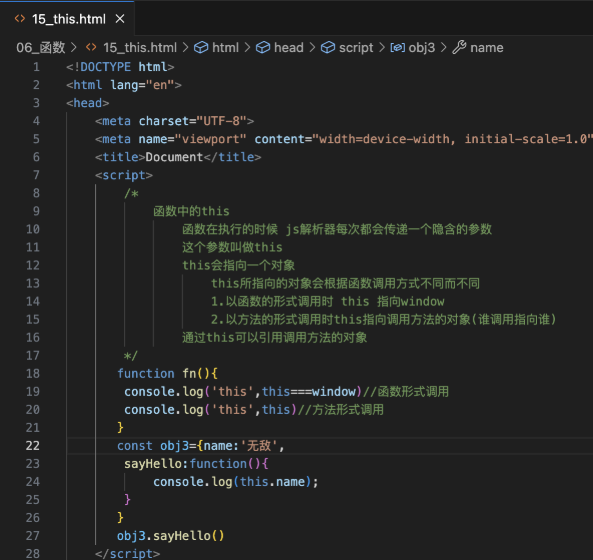This screenshot has width=593, height=560.
Task: Expand chevron after 15_this.html breadcrumb
Action: click(x=185, y=48)
